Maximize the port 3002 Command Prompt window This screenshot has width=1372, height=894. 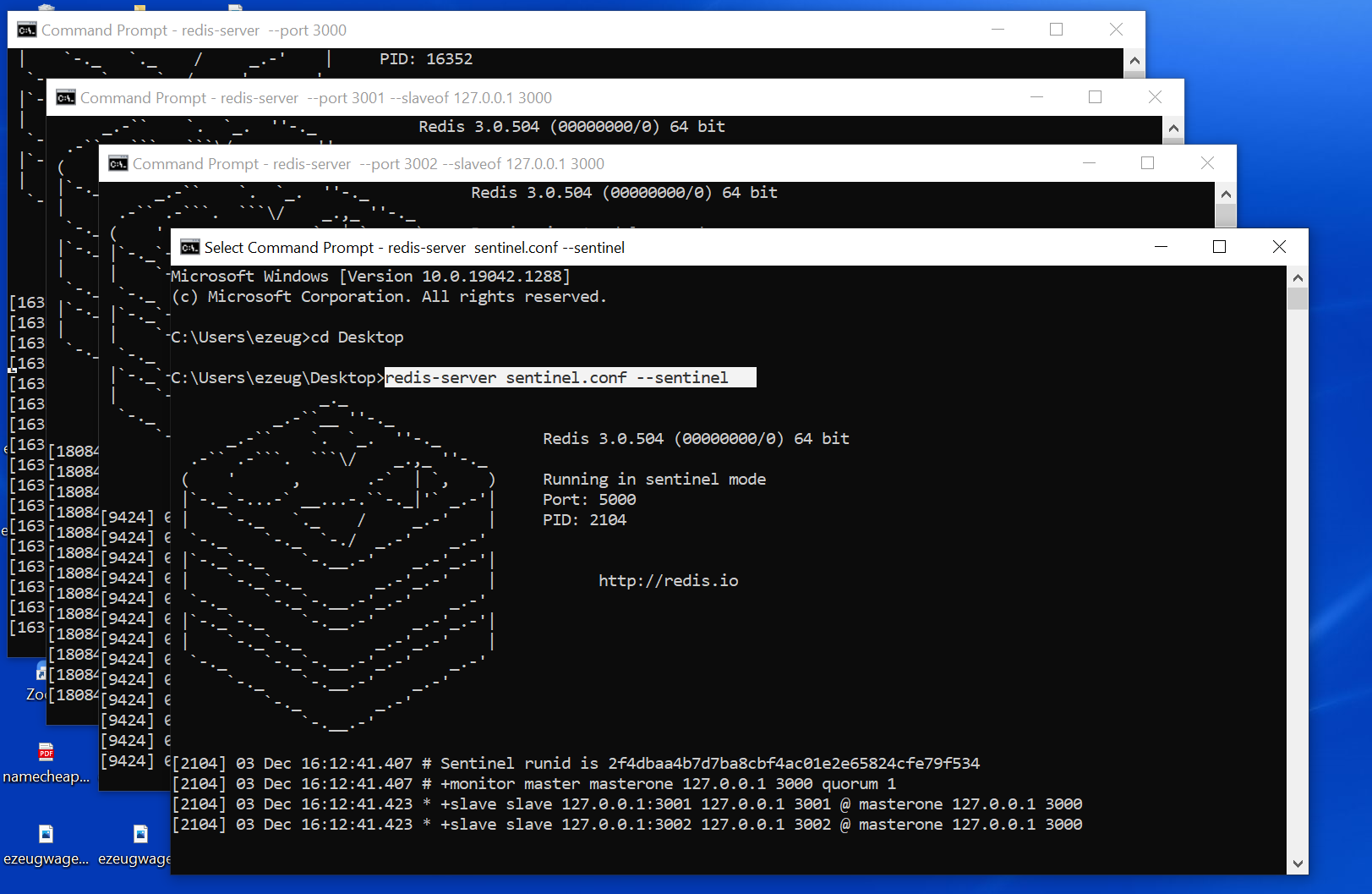pos(1147,163)
